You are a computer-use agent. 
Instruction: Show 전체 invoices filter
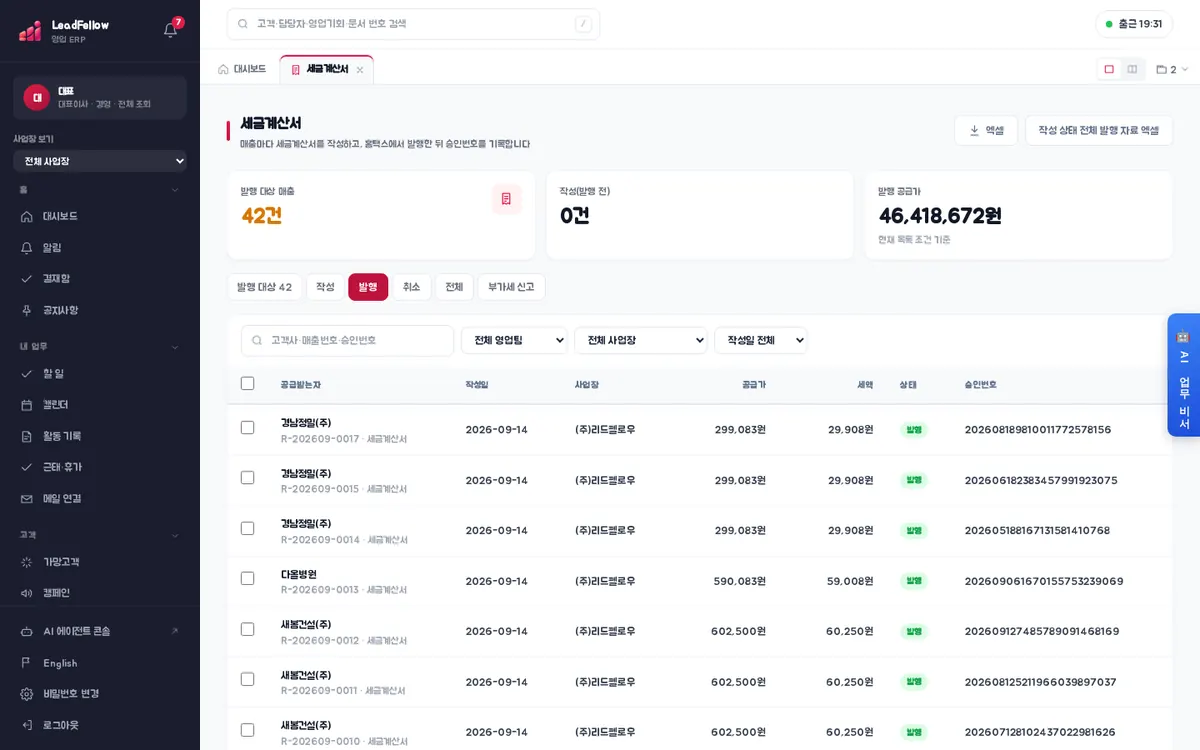454,287
